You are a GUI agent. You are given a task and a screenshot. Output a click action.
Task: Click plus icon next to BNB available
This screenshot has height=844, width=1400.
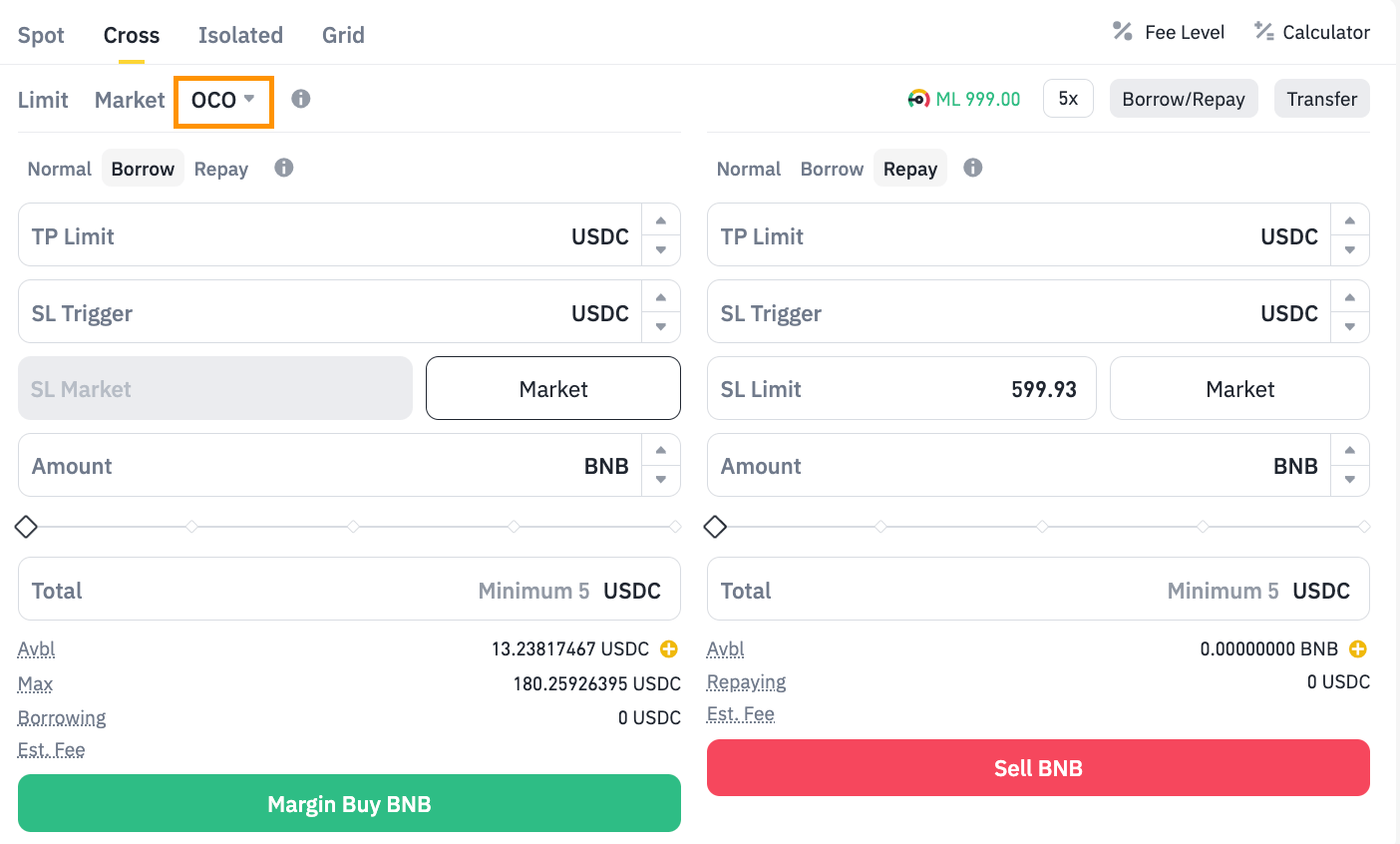(x=1358, y=648)
